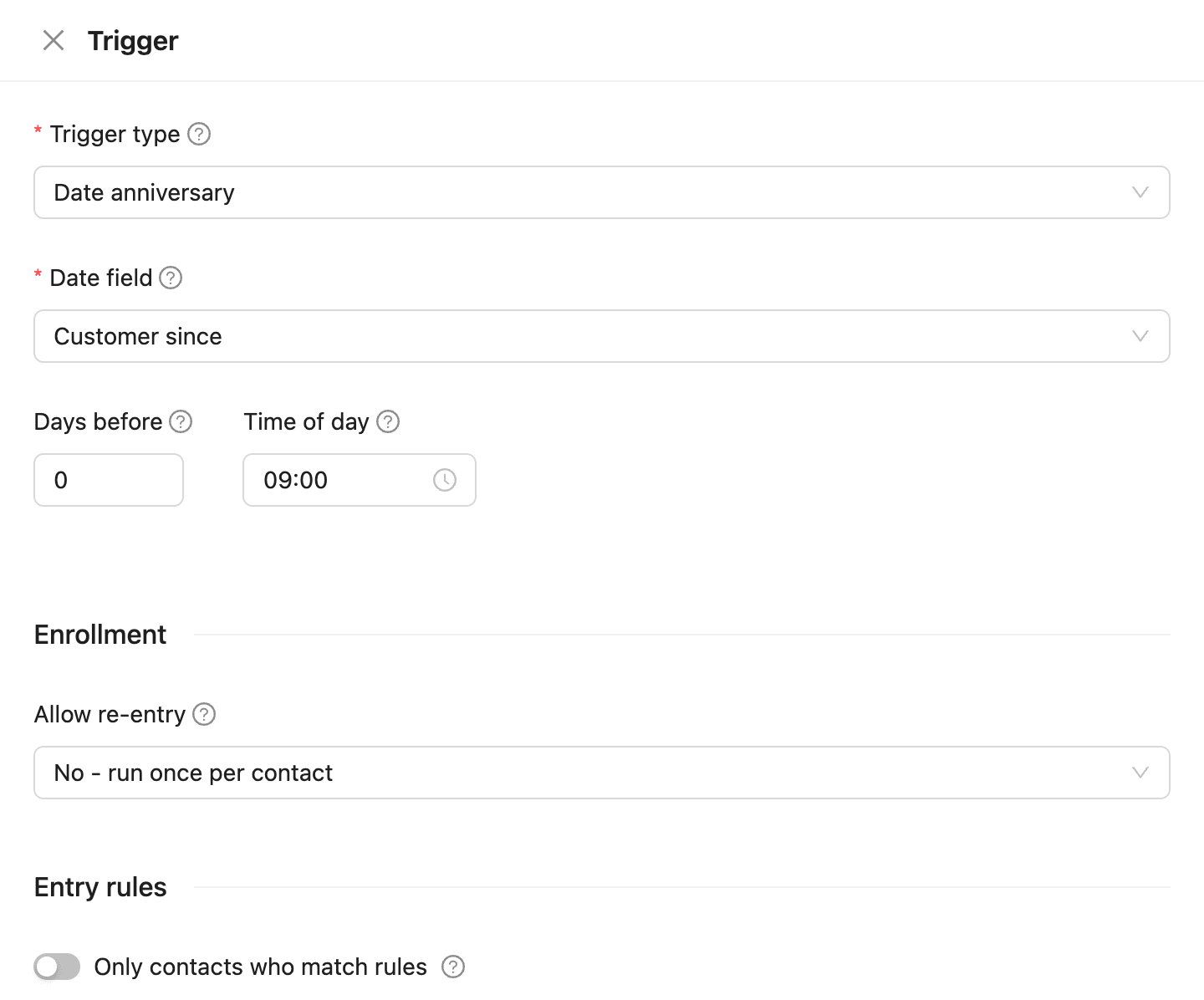Open the Date field dropdown showing Customer since
Viewport: 1204px width, 1000px height.
click(x=602, y=336)
